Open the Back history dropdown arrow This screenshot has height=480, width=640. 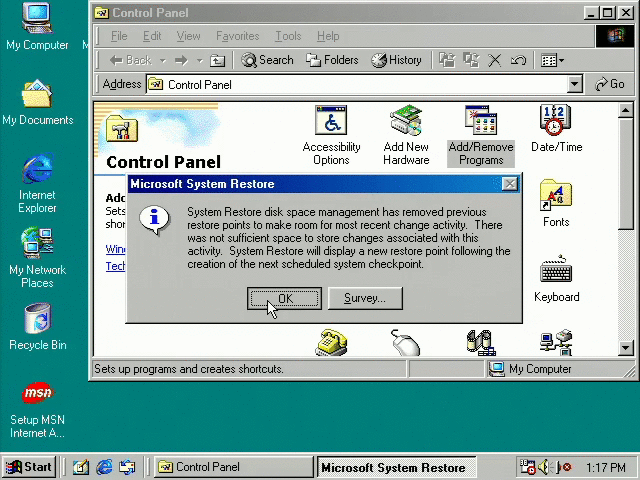(x=163, y=61)
